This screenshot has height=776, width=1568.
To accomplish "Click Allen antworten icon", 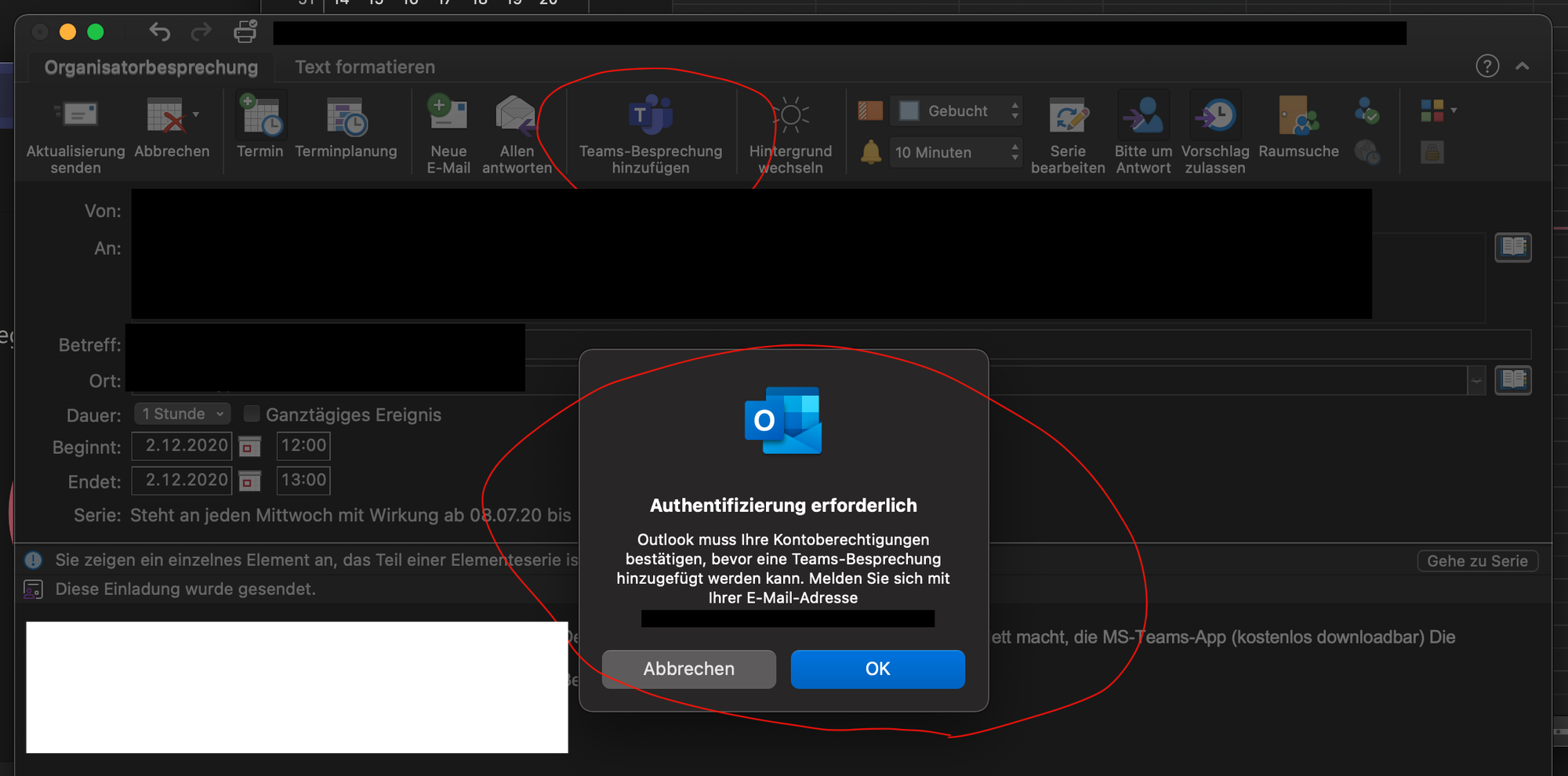I will pos(516,116).
